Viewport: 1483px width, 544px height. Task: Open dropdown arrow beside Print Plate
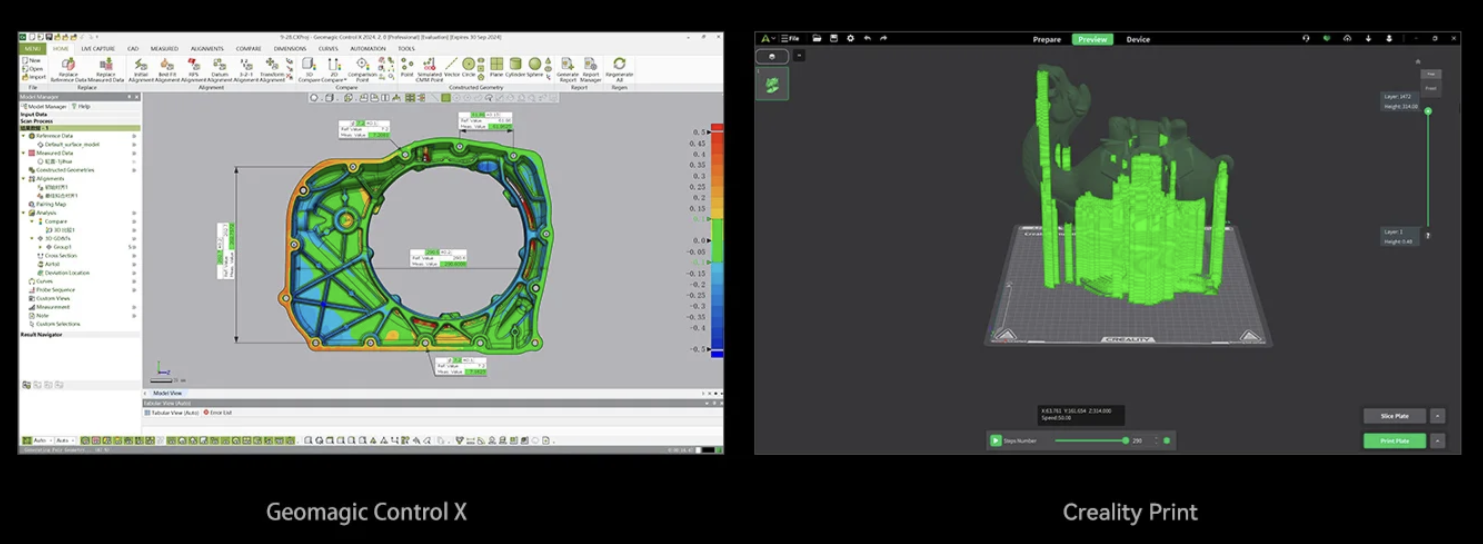coord(1437,440)
